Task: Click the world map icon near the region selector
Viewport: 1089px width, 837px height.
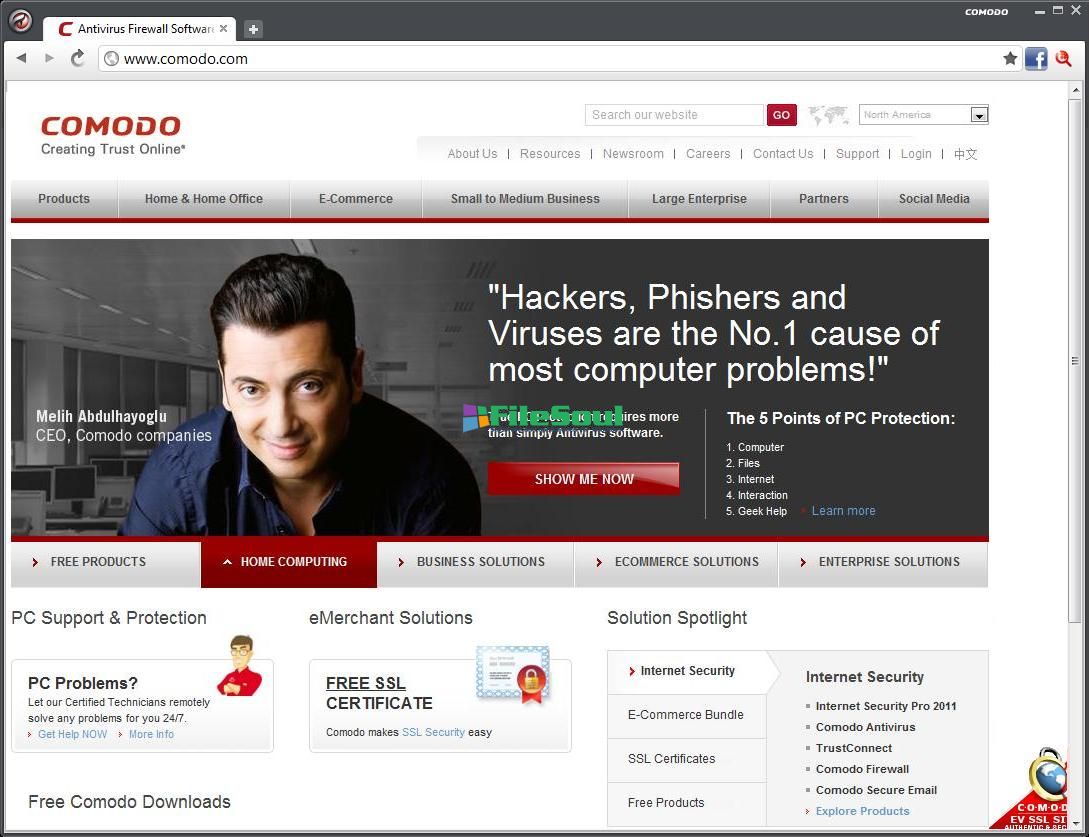Action: pyautogui.click(x=828, y=115)
